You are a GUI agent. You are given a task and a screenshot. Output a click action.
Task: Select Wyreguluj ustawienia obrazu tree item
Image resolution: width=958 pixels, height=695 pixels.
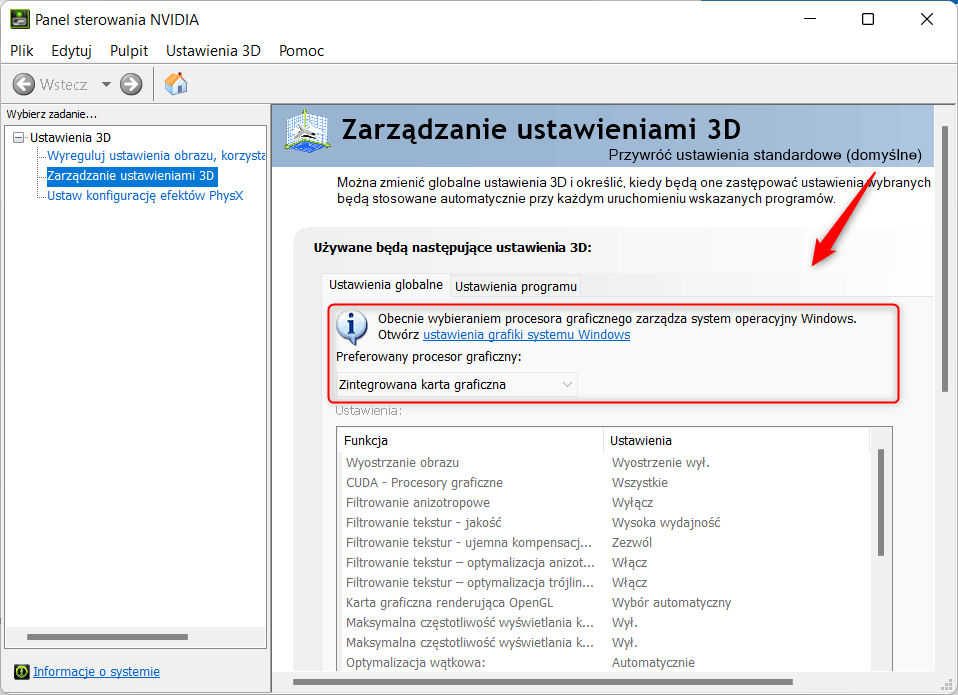156,156
